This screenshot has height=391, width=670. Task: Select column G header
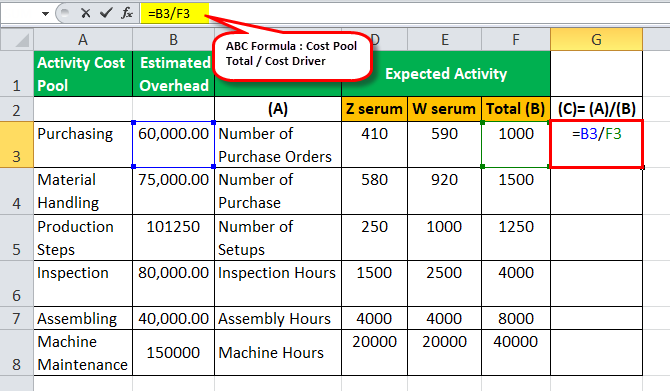click(x=597, y=40)
